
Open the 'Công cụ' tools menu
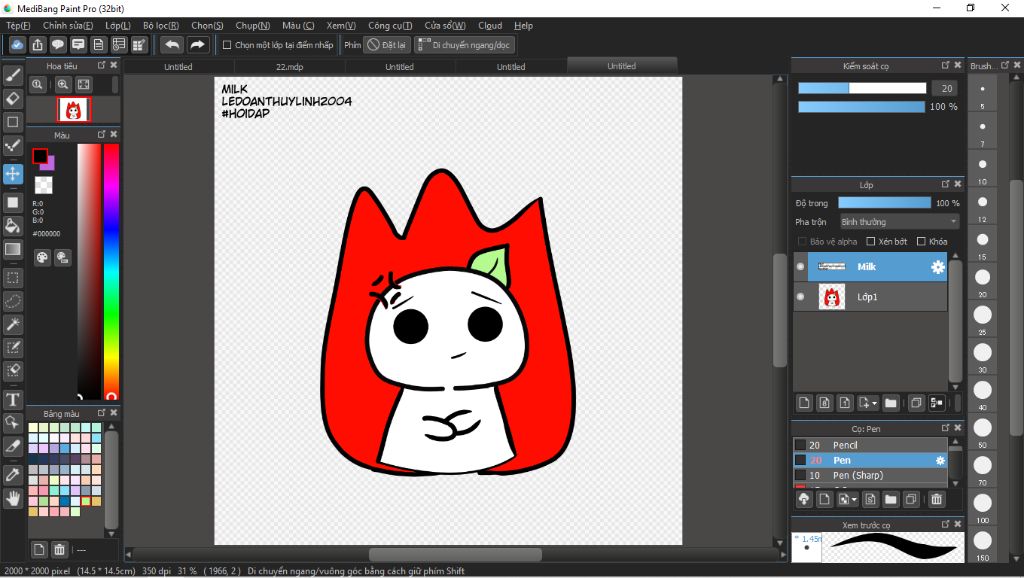[x=390, y=25]
